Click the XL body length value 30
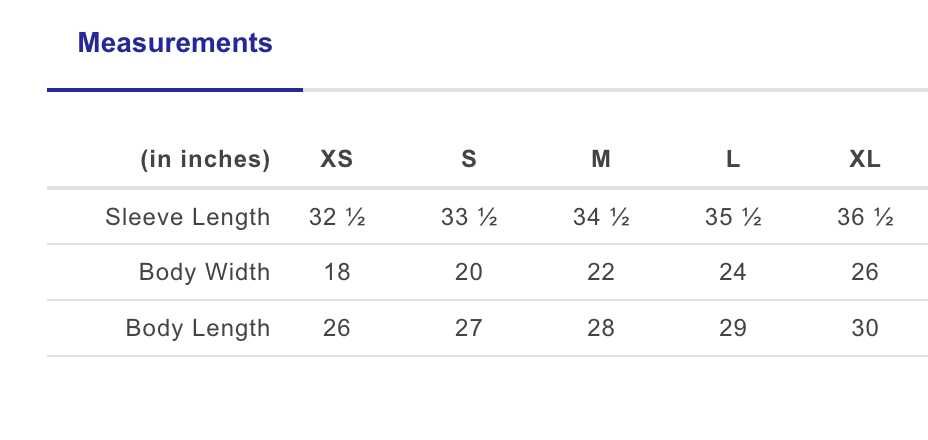The width and height of the screenshot is (928, 440). pos(865,328)
